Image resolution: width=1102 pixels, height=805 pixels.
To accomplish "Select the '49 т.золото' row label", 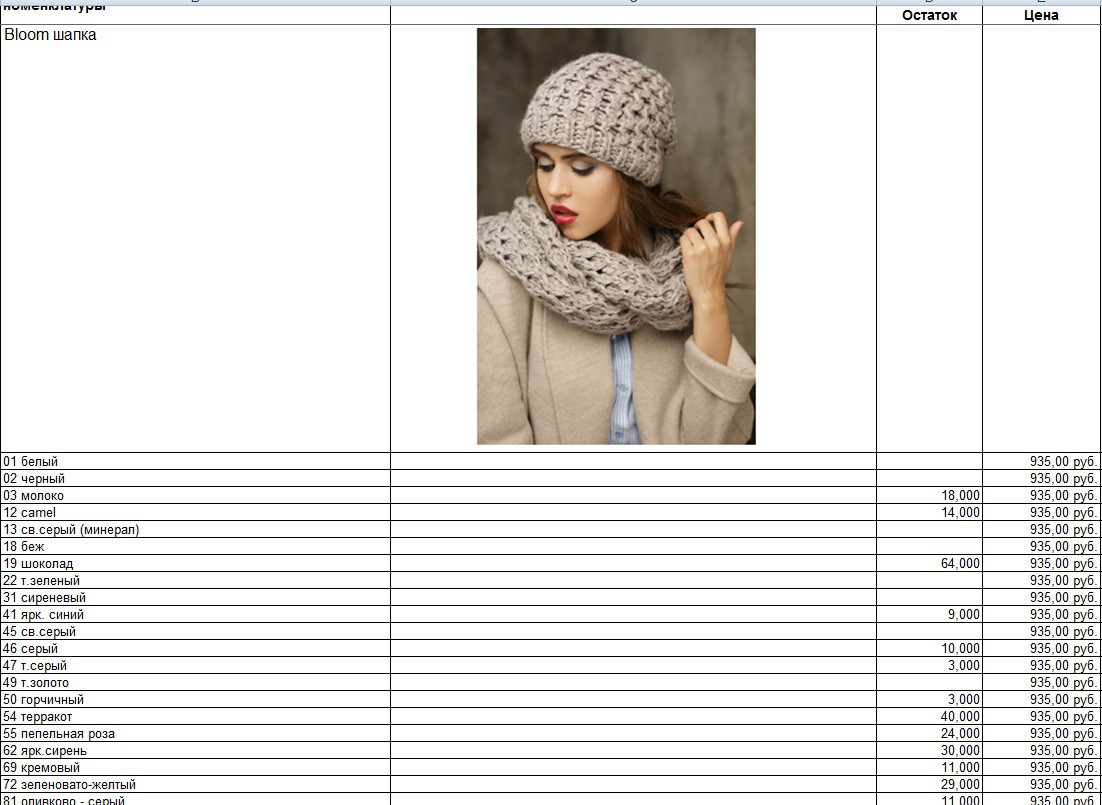I will 36,683.
